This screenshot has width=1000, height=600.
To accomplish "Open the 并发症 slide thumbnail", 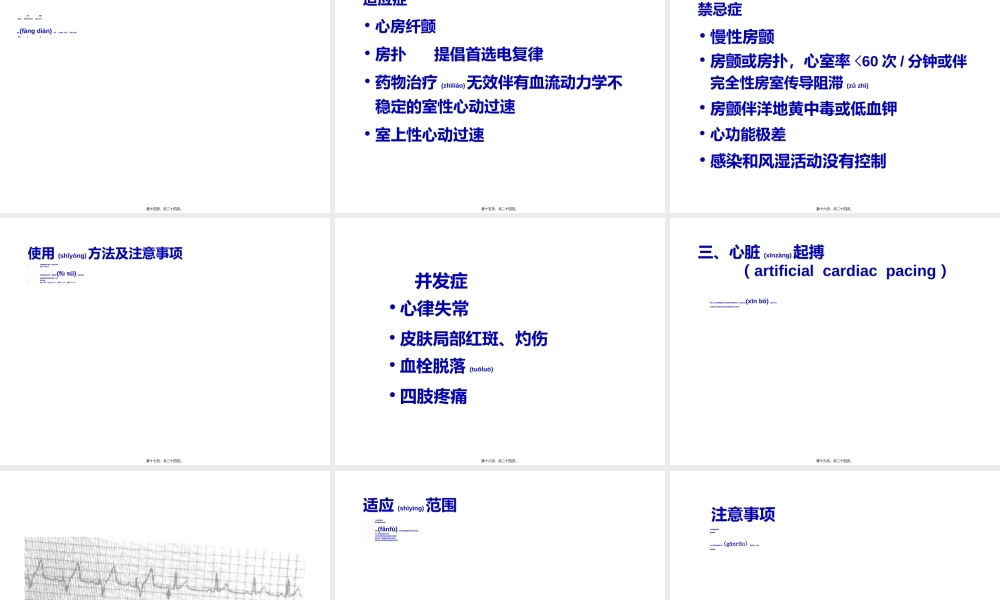I will tap(499, 341).
